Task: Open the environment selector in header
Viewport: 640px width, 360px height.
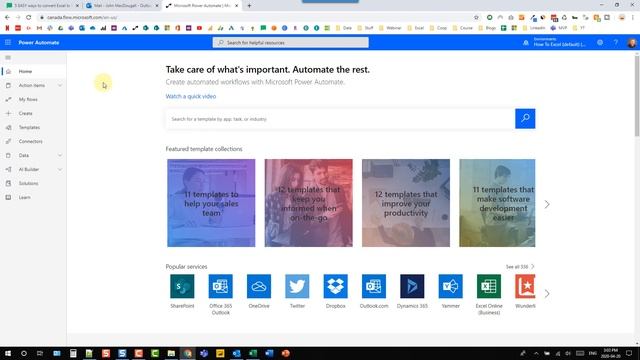Action: coord(559,42)
